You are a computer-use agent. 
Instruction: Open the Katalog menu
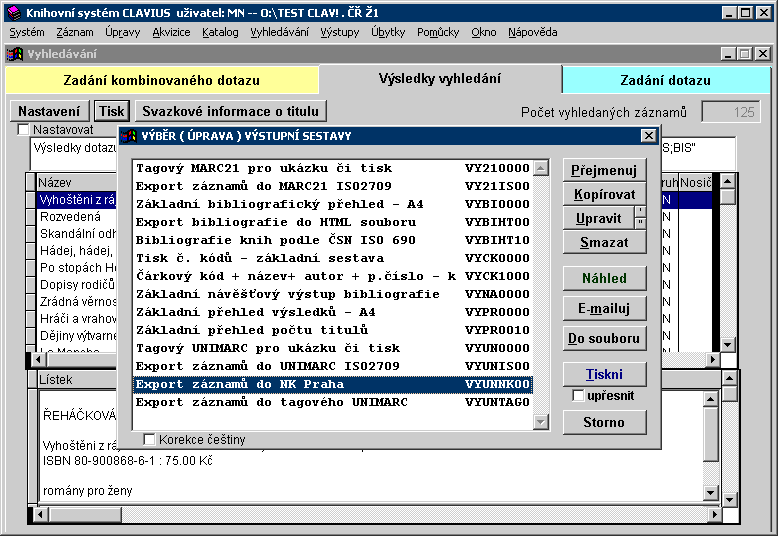pos(220,32)
